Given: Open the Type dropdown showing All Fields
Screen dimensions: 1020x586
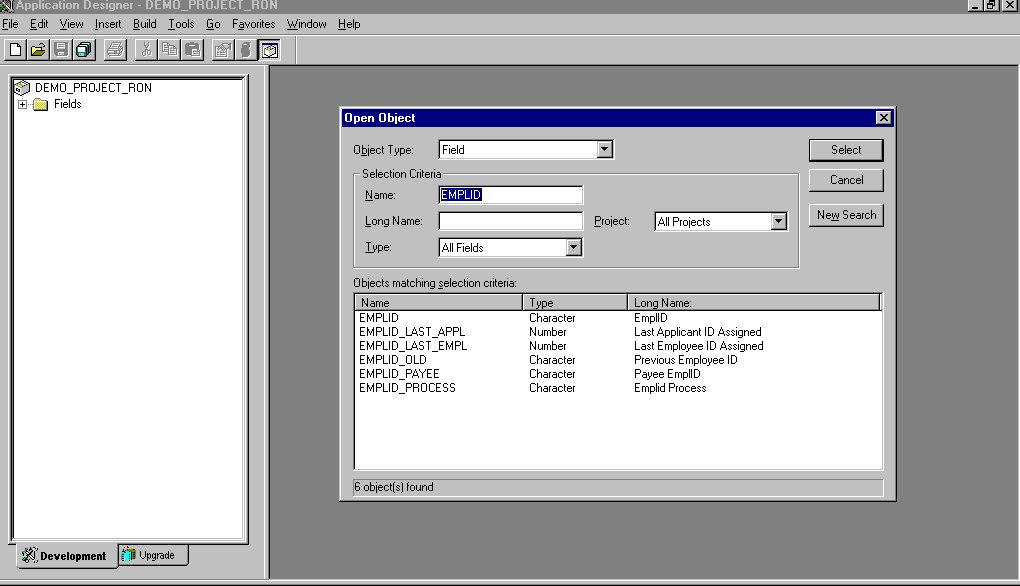Looking at the screenshot, I should 573,248.
